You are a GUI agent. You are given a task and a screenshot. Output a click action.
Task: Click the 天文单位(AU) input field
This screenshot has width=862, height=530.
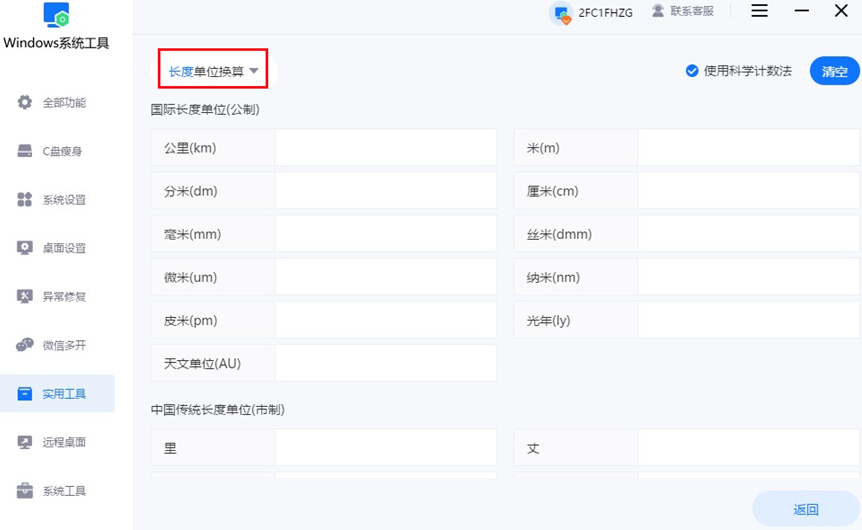385,363
